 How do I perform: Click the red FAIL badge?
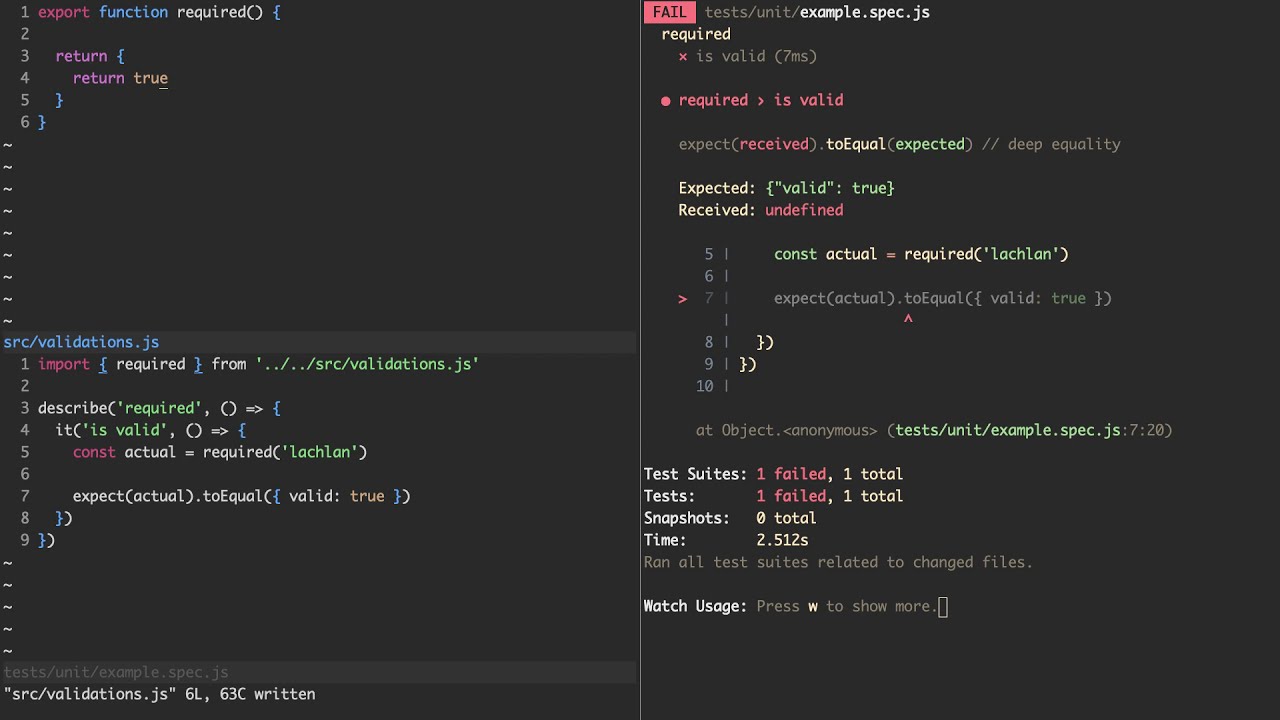pos(669,12)
